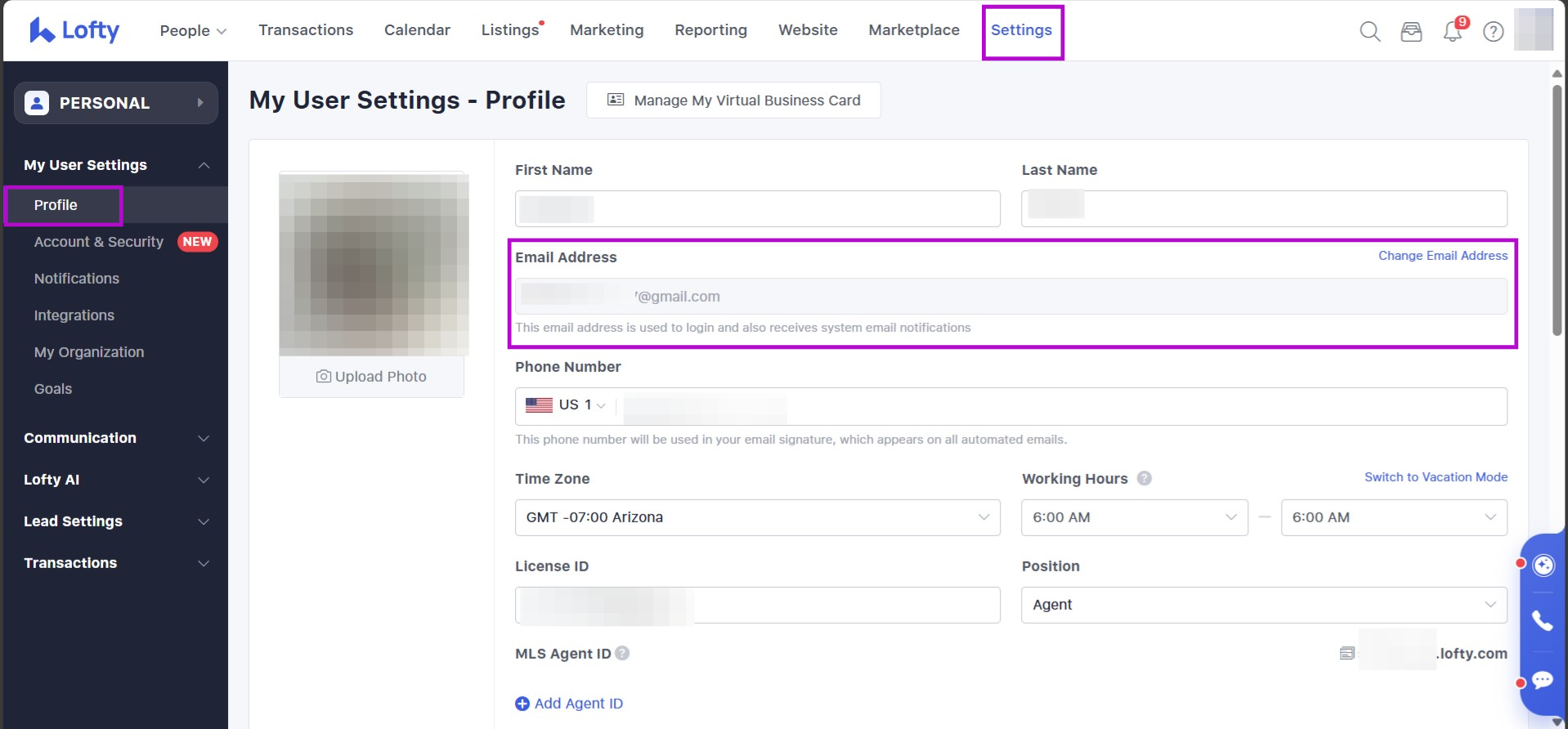Screen dimensions: 1568x729
Task: Click the Working Hours help icon
Action: (x=1145, y=478)
